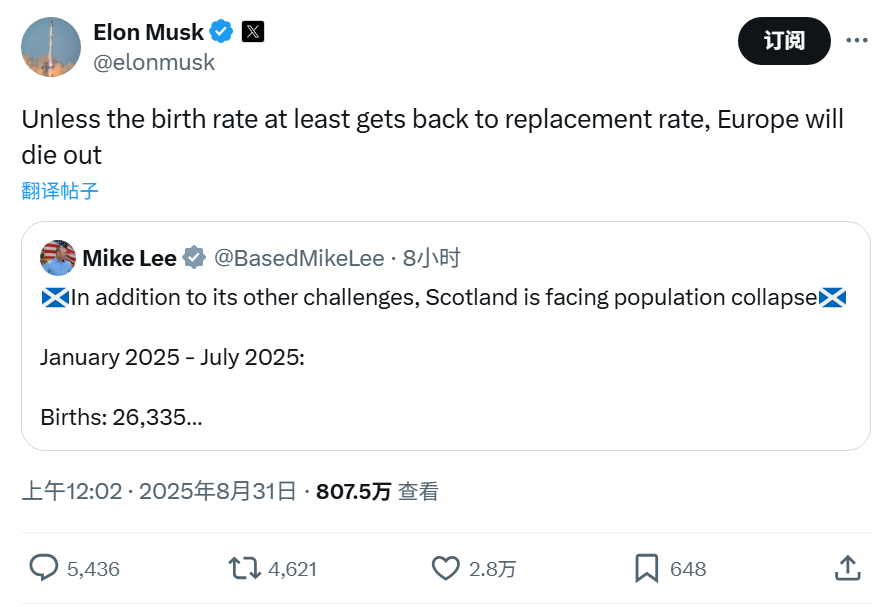Click the X affiliation badge beside Elon Musk
The image size is (891, 607).
point(253,32)
